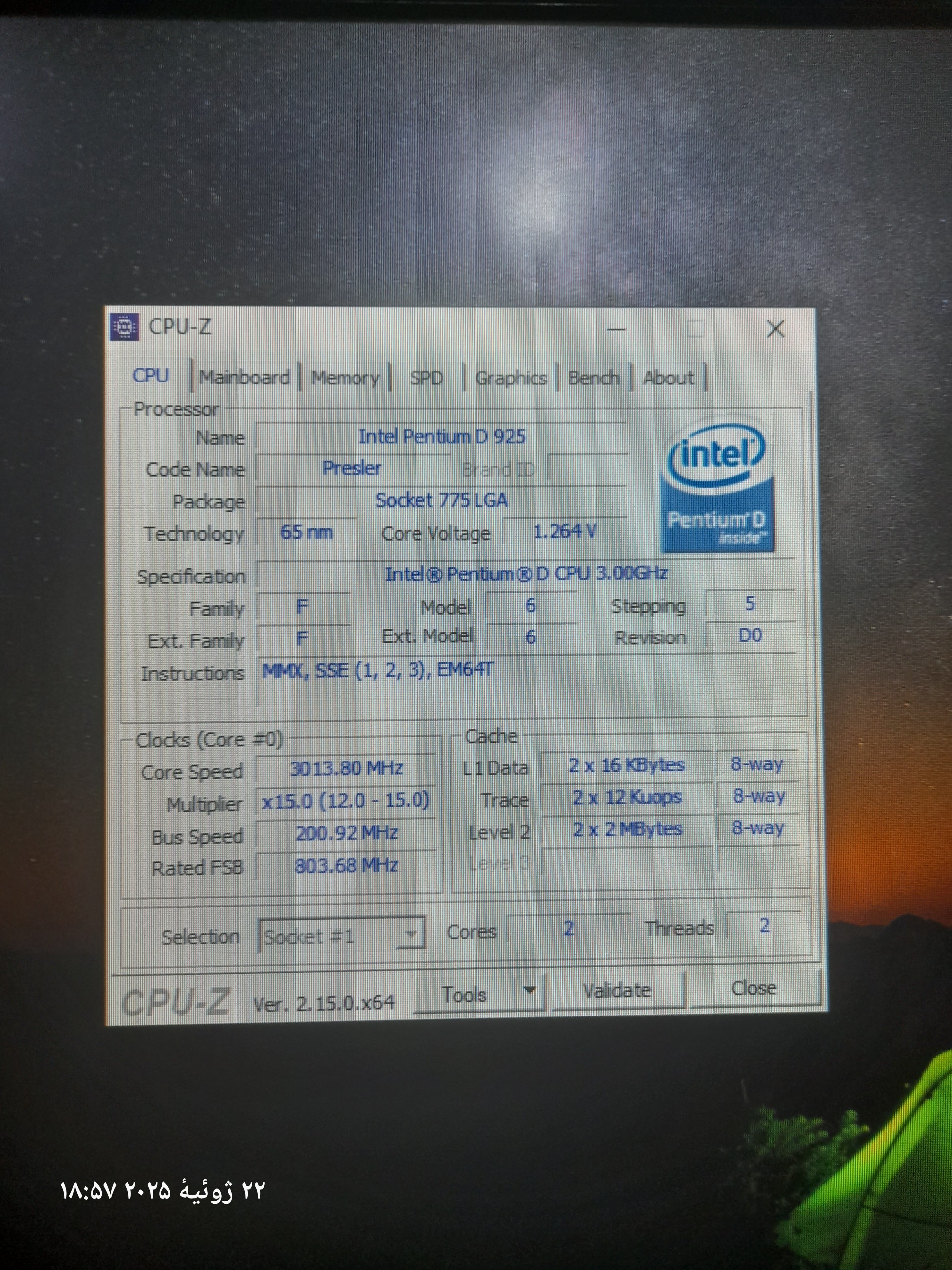This screenshot has height=1270, width=952.
Task: Click the Core Speed value field
Action: [346, 768]
